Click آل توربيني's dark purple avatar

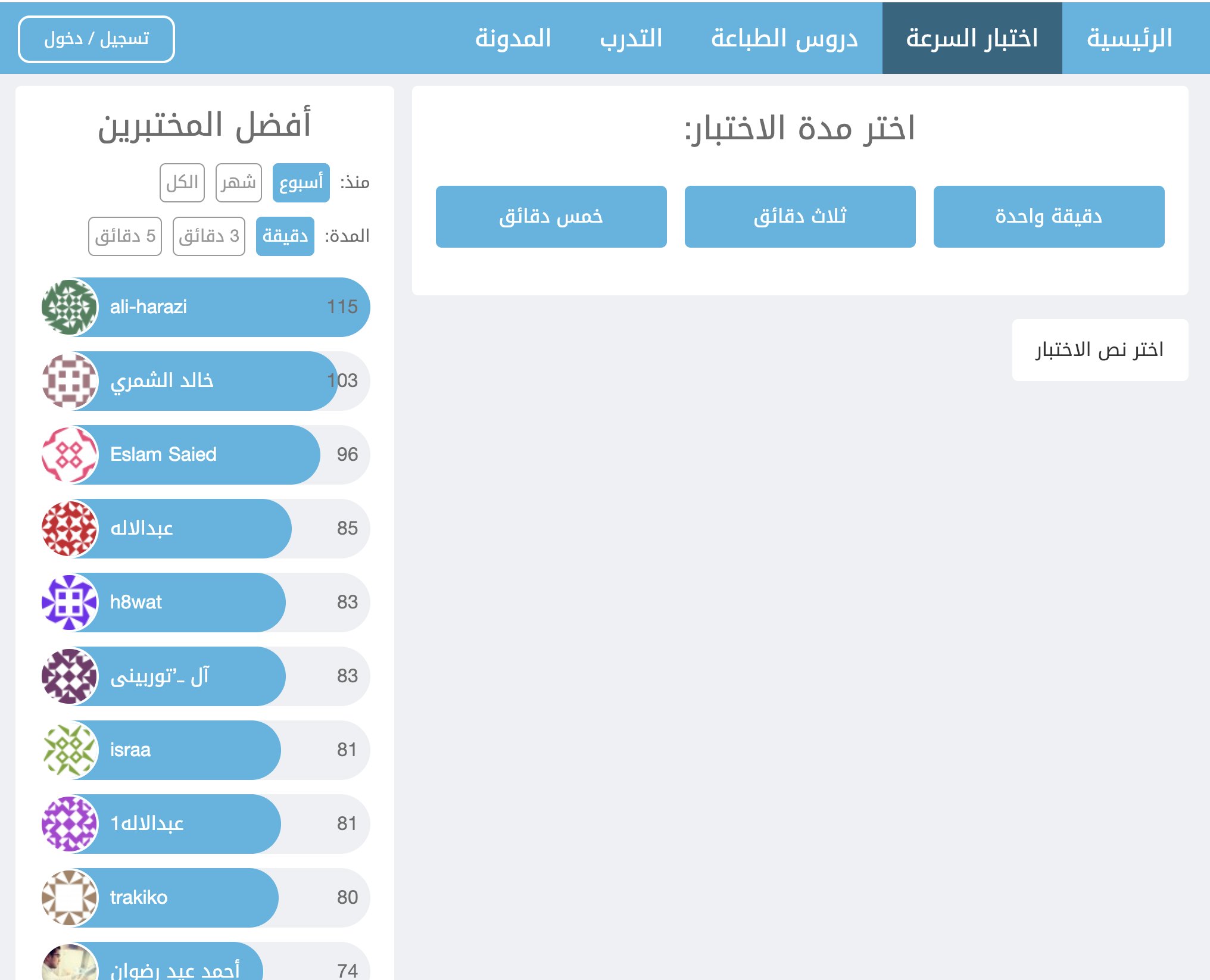click(70, 676)
